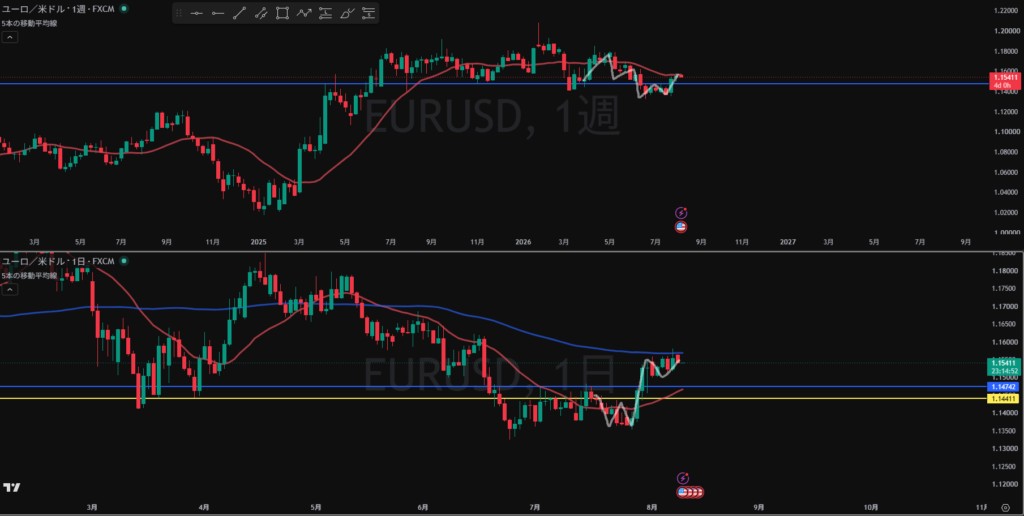Click the weekly chart market status dot
The width and height of the screenshot is (1024, 516).
(124, 8)
